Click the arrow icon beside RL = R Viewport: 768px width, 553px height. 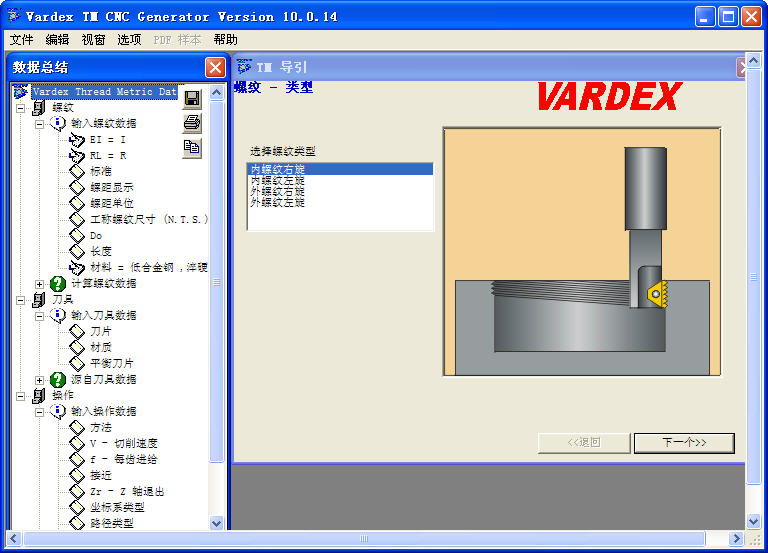pos(77,156)
